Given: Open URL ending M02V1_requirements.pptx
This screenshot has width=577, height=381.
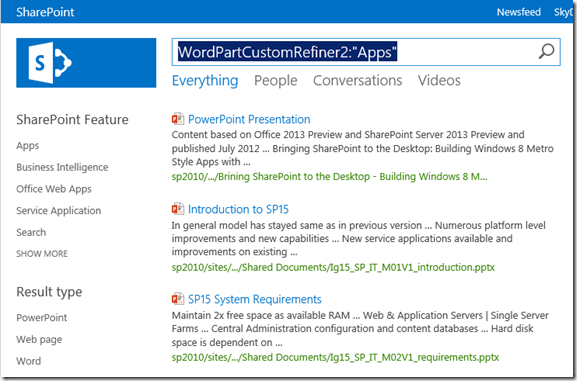Looking at the screenshot, I should click(335, 357).
